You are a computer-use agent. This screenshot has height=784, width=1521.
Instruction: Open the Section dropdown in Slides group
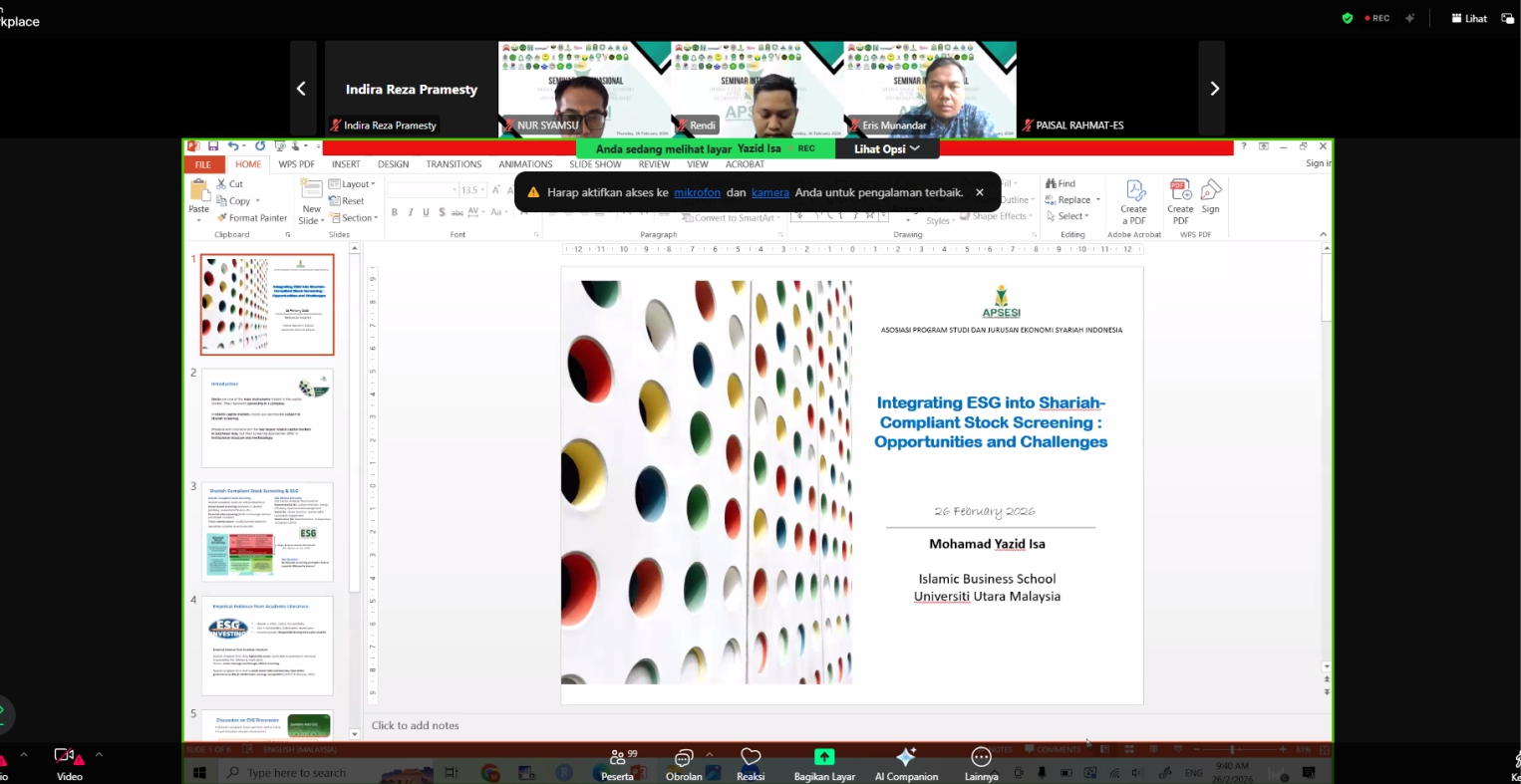[x=354, y=218]
